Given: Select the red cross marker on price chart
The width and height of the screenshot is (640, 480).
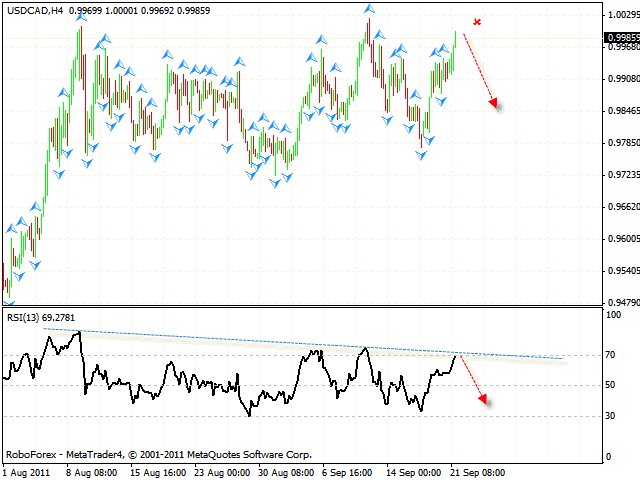Looking at the screenshot, I should coord(477,22).
